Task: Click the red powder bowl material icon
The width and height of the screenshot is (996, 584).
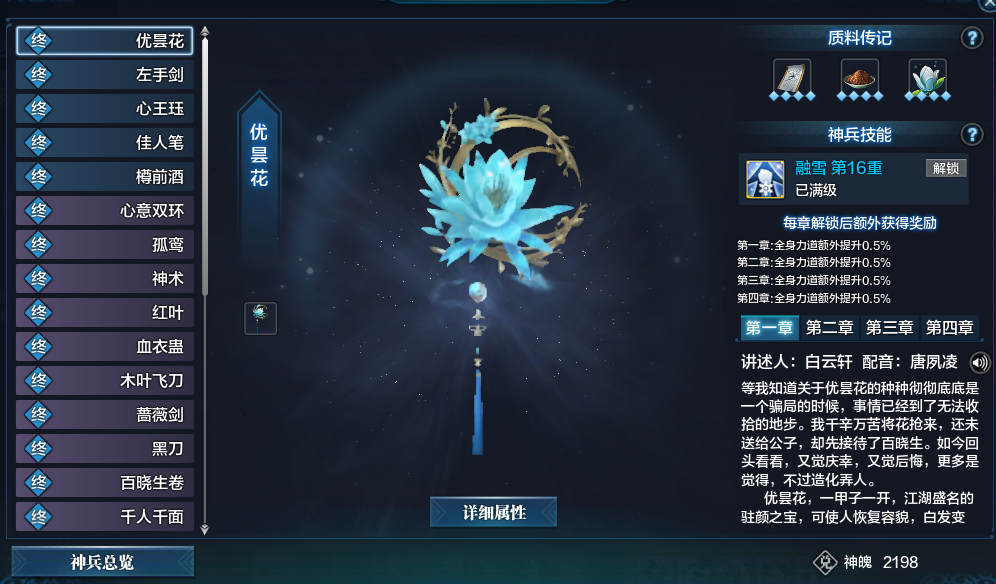Action: (x=859, y=78)
